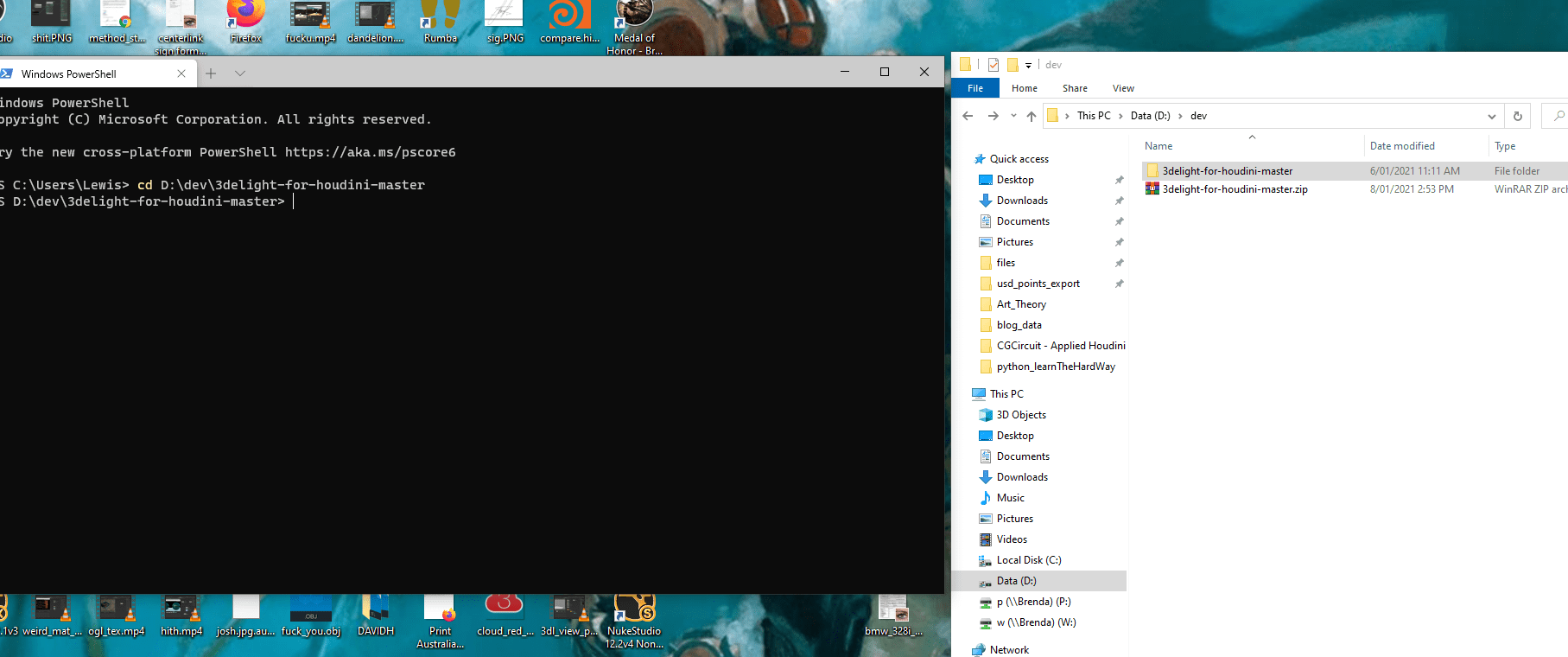Close the Windows PowerShell tab
This screenshot has width=1568, height=657.
pos(181,73)
